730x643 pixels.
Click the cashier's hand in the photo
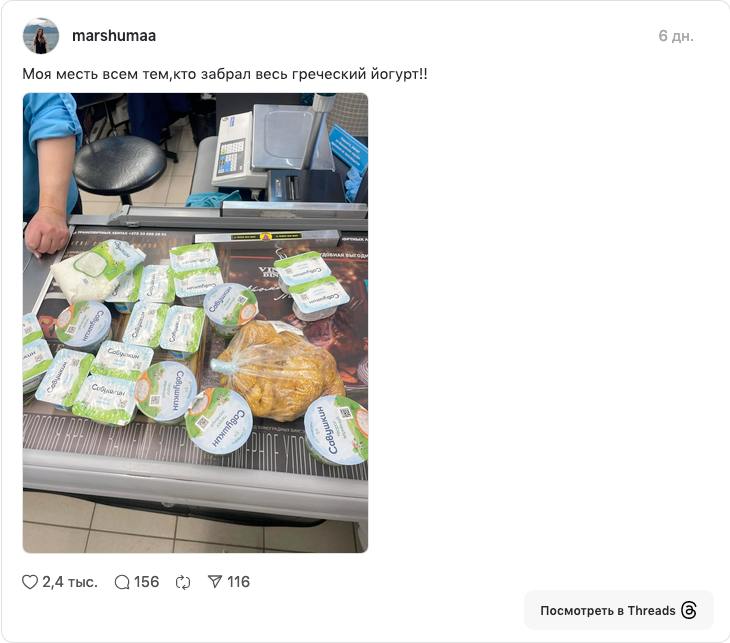click(x=47, y=231)
